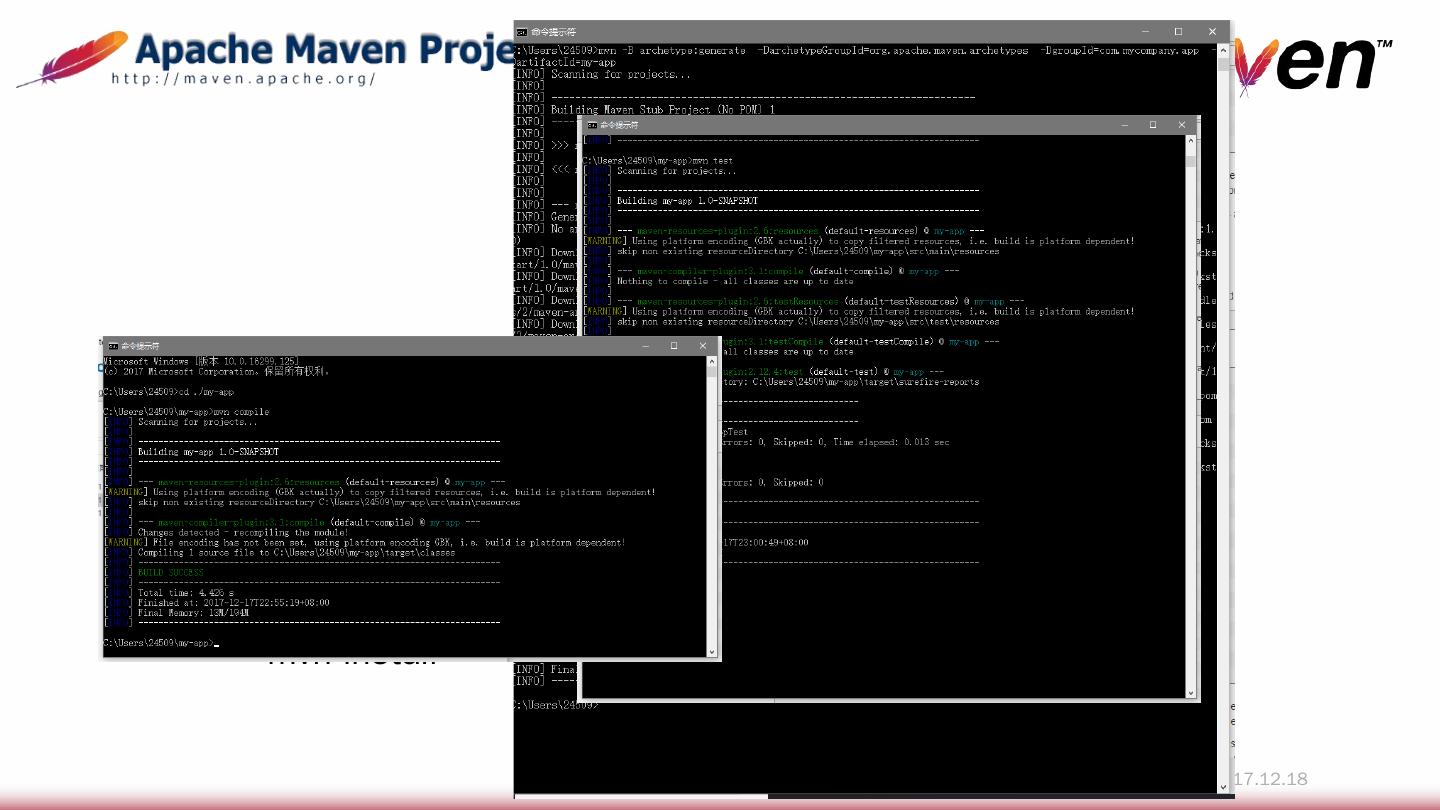Screen dimensions: 1440x810
Task: Minimize the mvn compile command prompt window
Action: click(x=645, y=346)
